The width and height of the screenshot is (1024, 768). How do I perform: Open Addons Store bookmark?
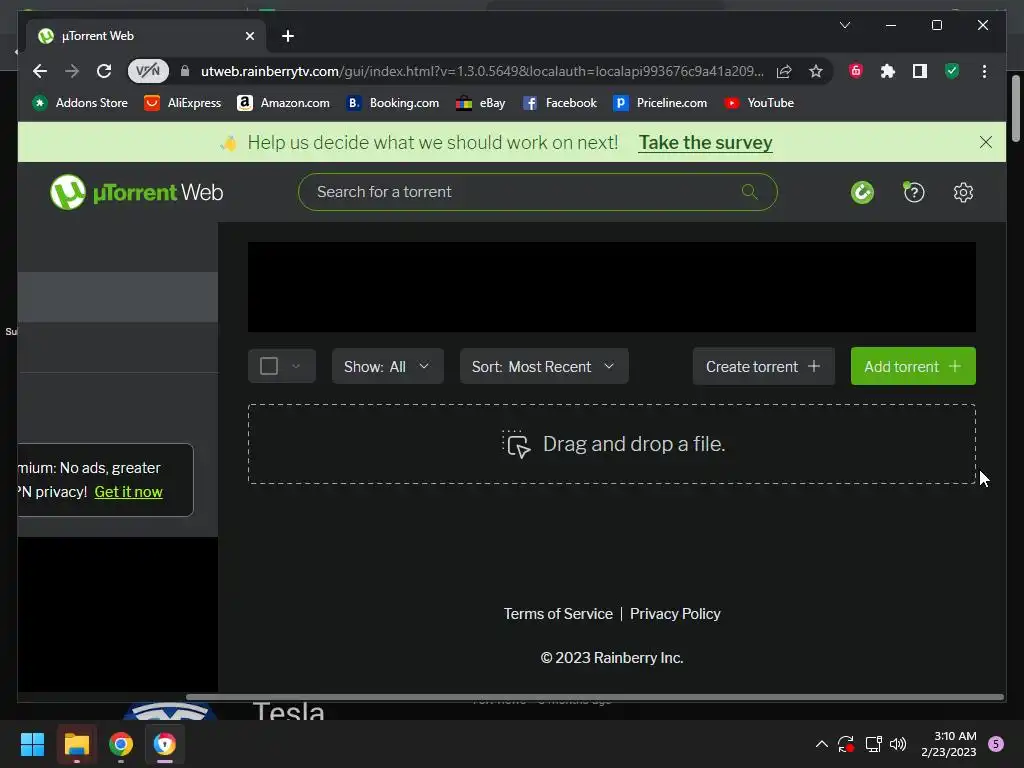pyautogui.click(x=80, y=103)
